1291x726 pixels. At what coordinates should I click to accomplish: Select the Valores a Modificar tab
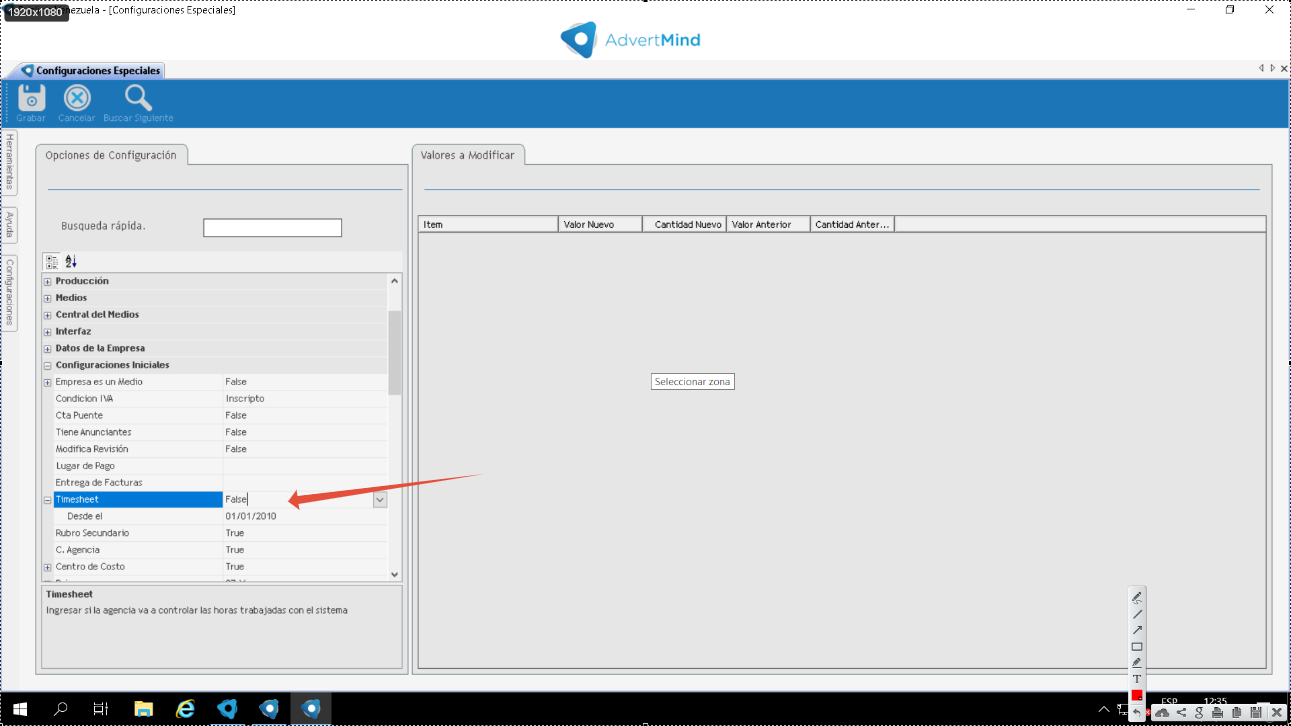tap(468, 155)
